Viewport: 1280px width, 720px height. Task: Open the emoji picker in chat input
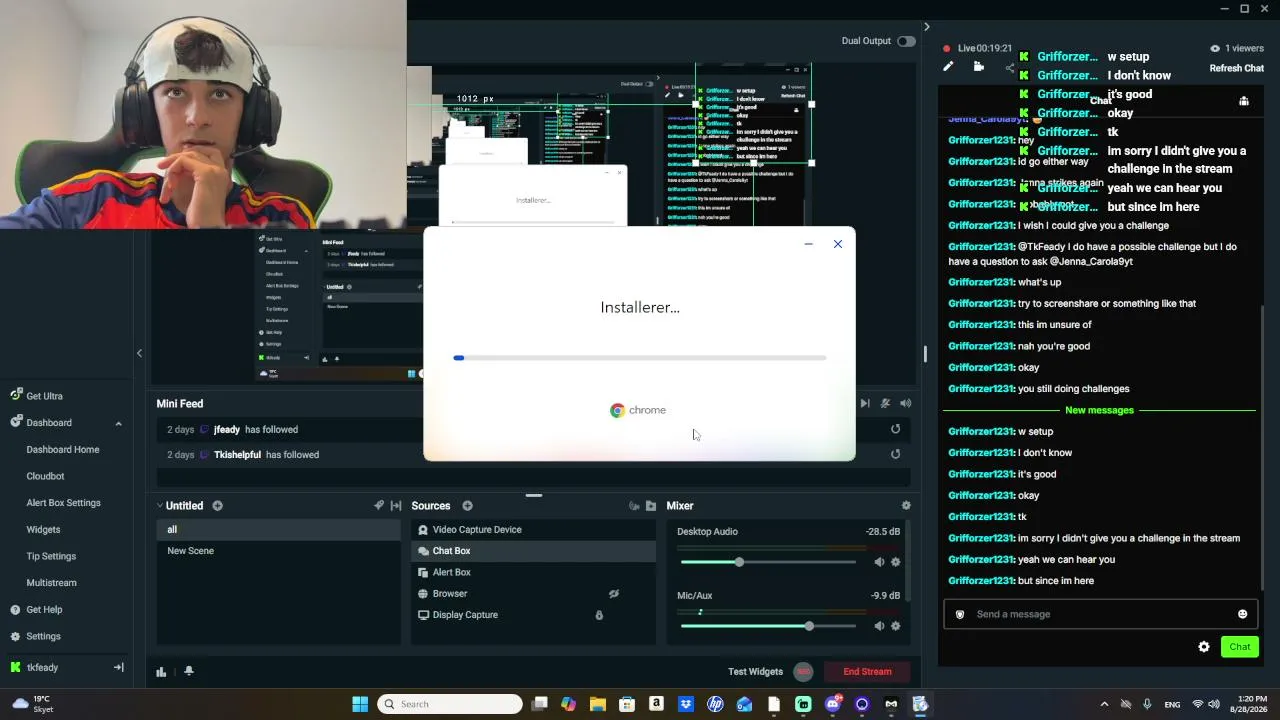coord(1242,614)
